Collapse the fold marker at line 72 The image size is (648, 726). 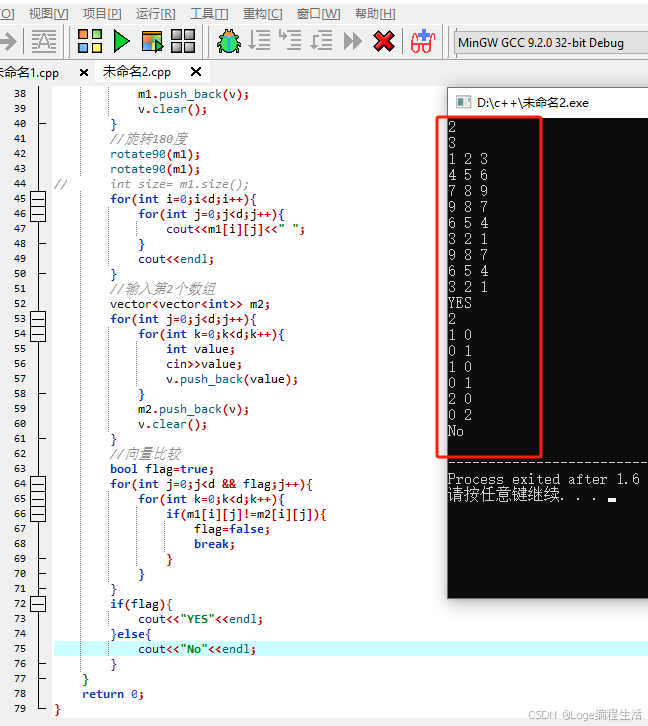[38, 604]
